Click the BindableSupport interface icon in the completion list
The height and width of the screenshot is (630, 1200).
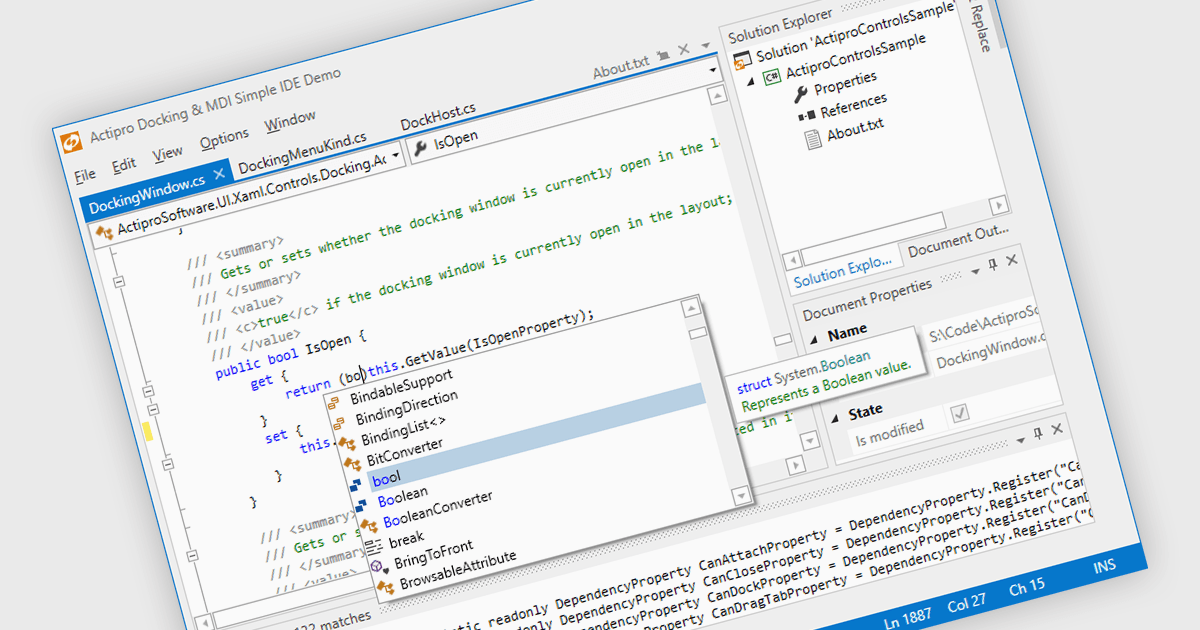[x=335, y=403]
